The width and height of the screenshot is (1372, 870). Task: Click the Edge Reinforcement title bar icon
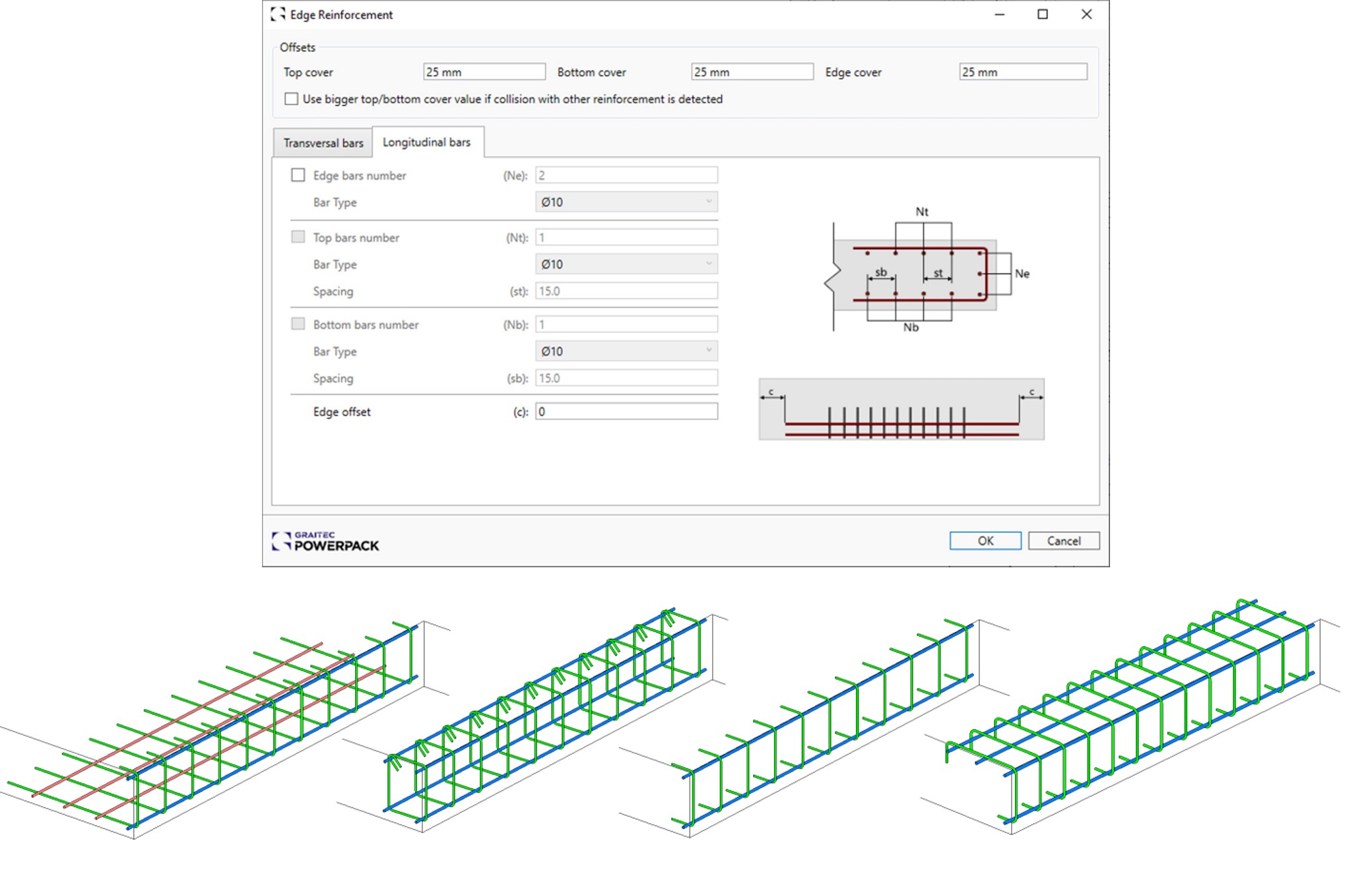(x=278, y=15)
